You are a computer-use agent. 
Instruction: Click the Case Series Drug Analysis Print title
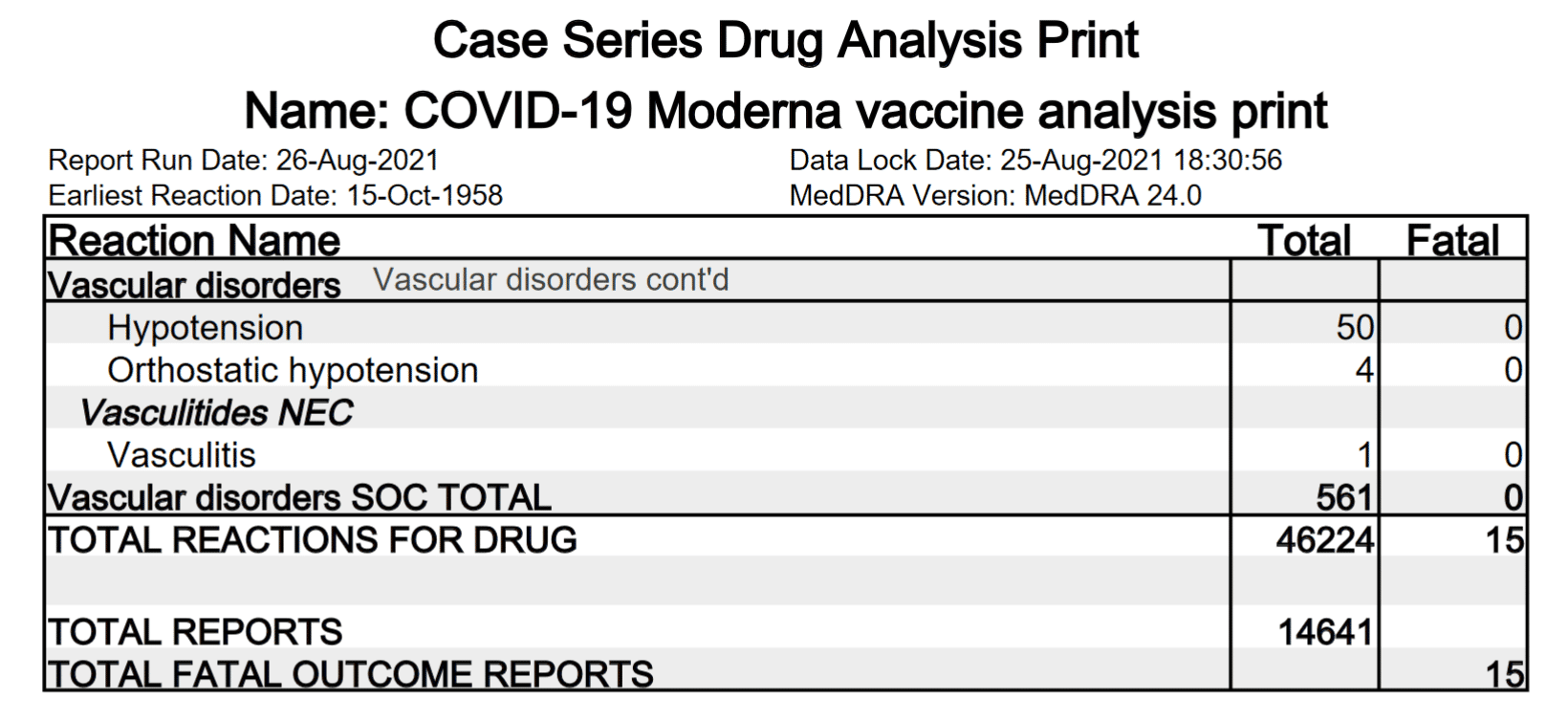[x=785, y=41]
